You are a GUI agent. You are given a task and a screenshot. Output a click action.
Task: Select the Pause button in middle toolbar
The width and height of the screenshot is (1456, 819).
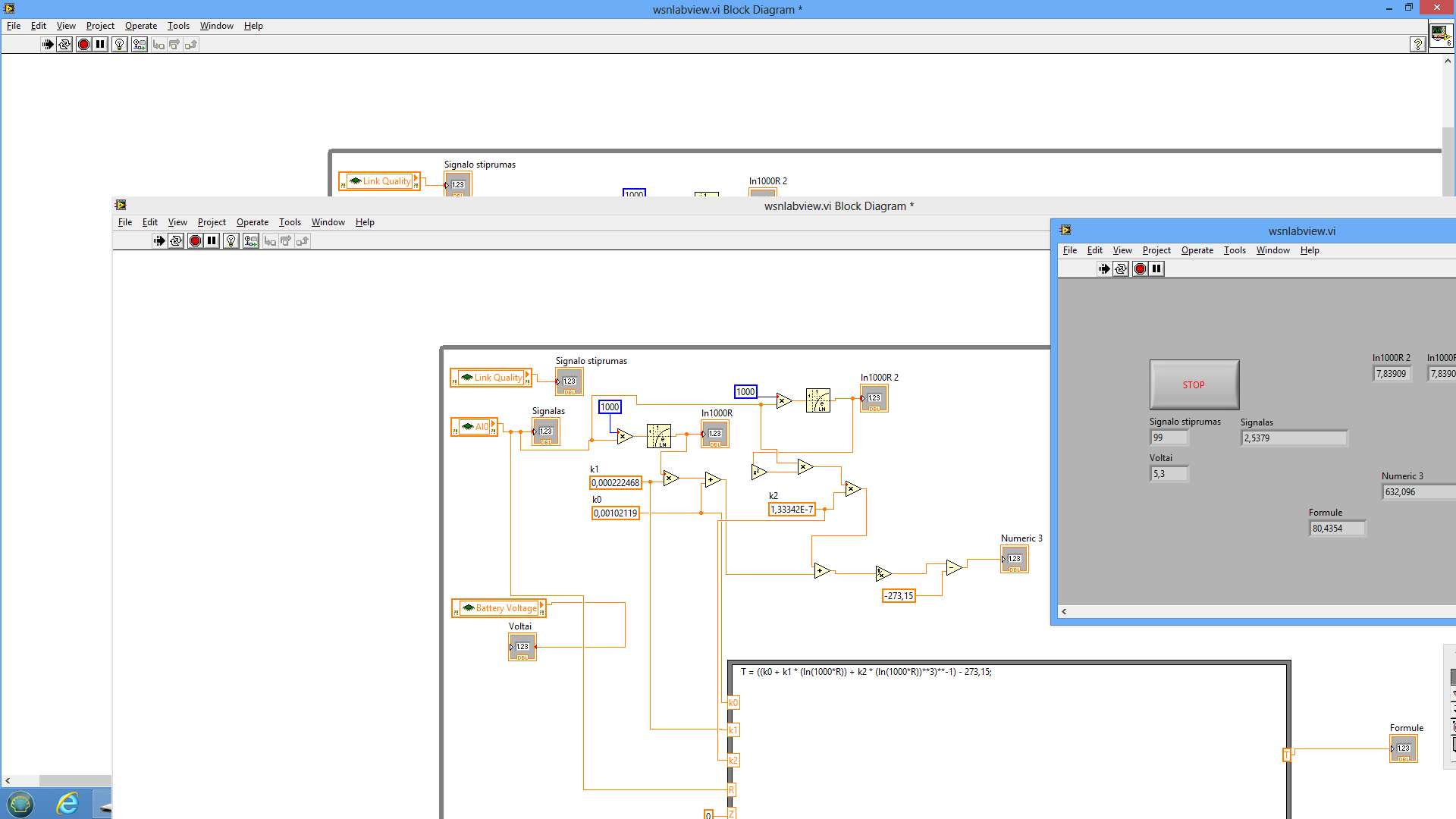pyautogui.click(x=211, y=241)
